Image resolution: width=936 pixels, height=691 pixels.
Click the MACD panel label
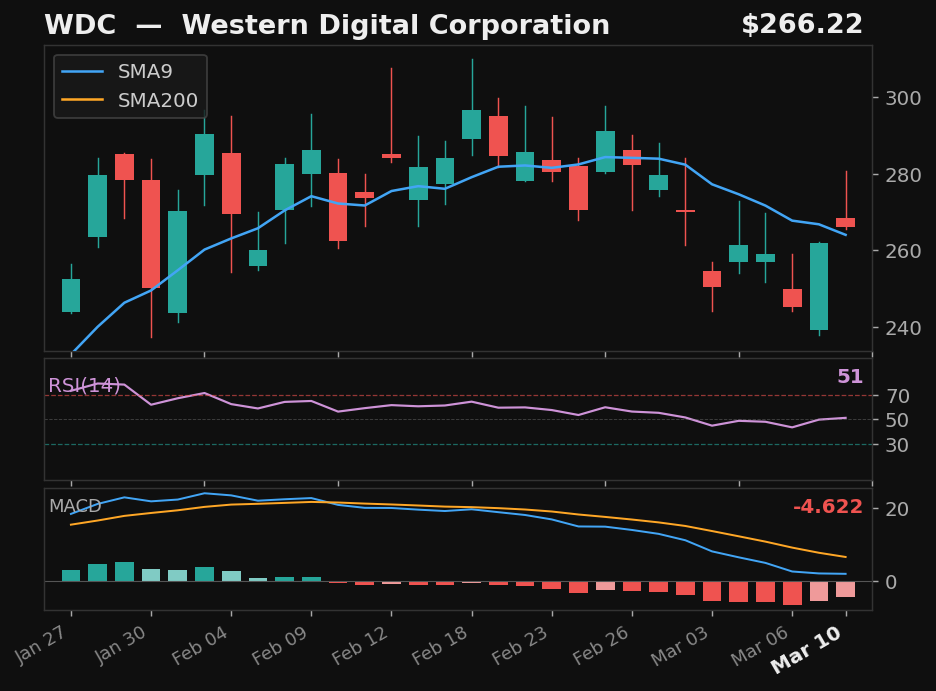click(74, 506)
